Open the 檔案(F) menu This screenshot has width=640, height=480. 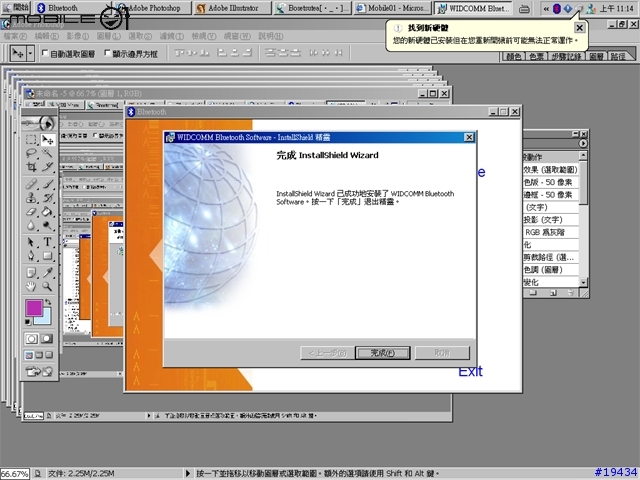(15, 36)
